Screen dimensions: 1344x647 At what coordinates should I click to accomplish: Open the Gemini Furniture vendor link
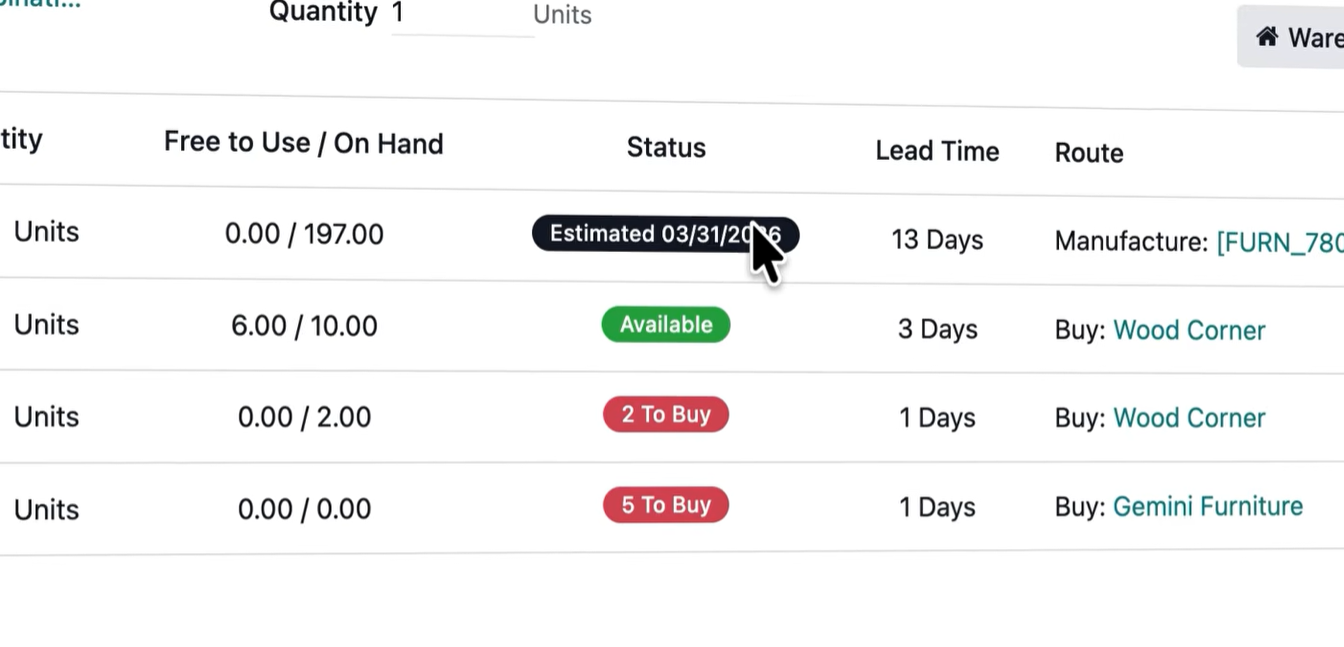[x=1207, y=506]
